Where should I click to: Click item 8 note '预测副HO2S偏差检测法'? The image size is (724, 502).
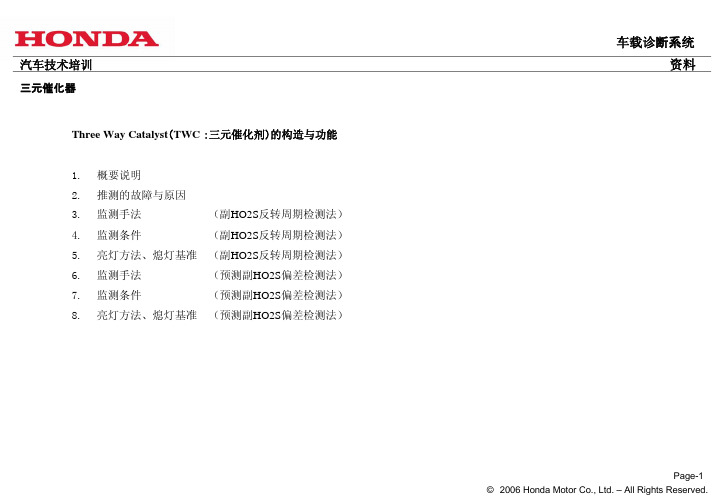pos(278,315)
